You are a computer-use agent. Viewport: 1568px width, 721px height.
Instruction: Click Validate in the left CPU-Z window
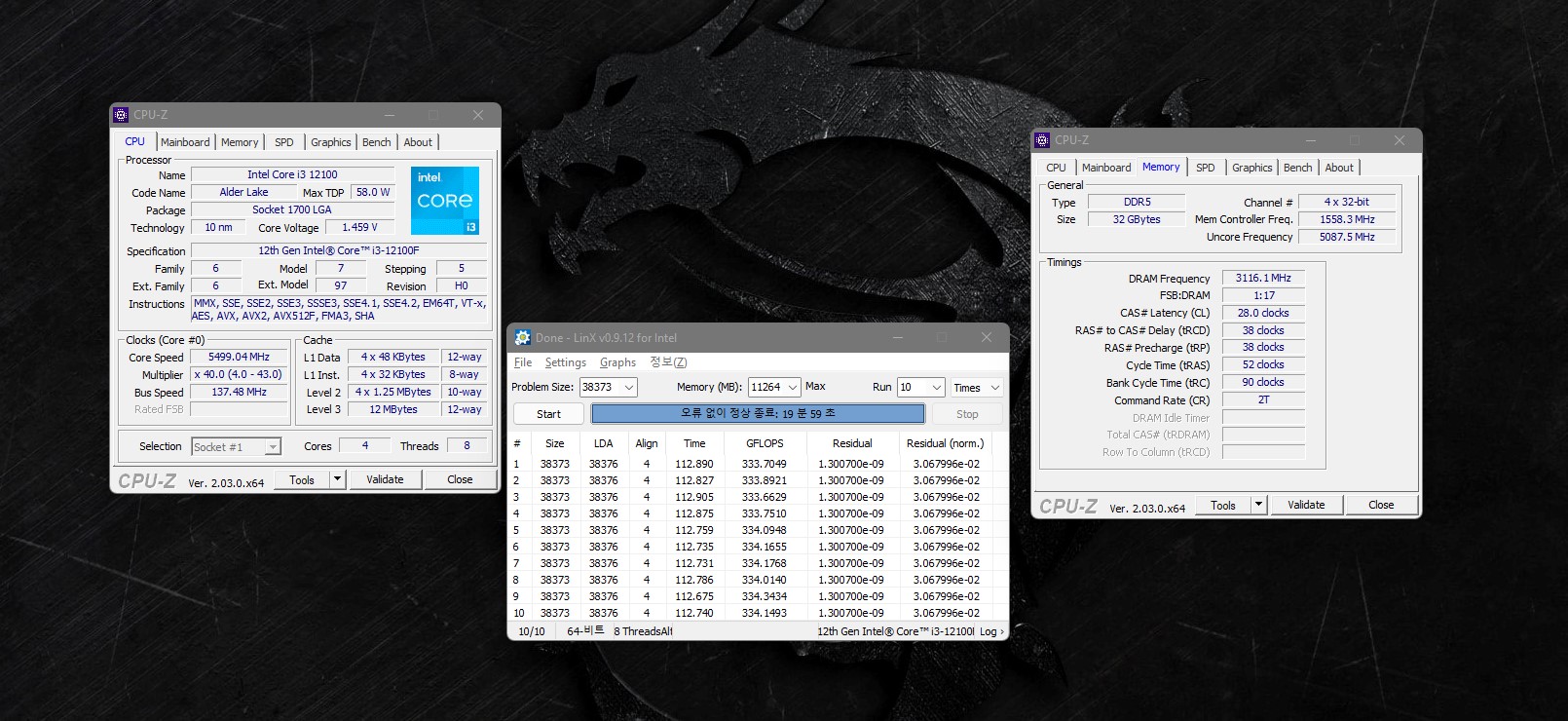coord(385,479)
